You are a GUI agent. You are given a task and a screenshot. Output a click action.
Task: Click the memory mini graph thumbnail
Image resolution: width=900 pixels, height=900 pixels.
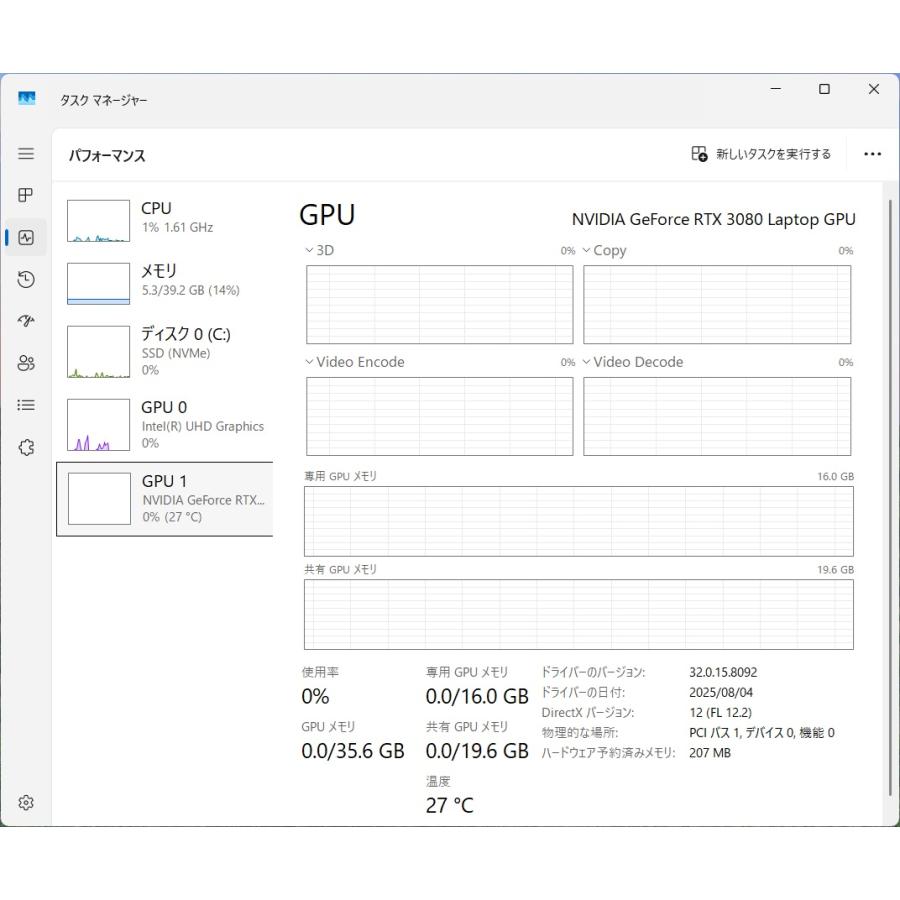[98, 284]
